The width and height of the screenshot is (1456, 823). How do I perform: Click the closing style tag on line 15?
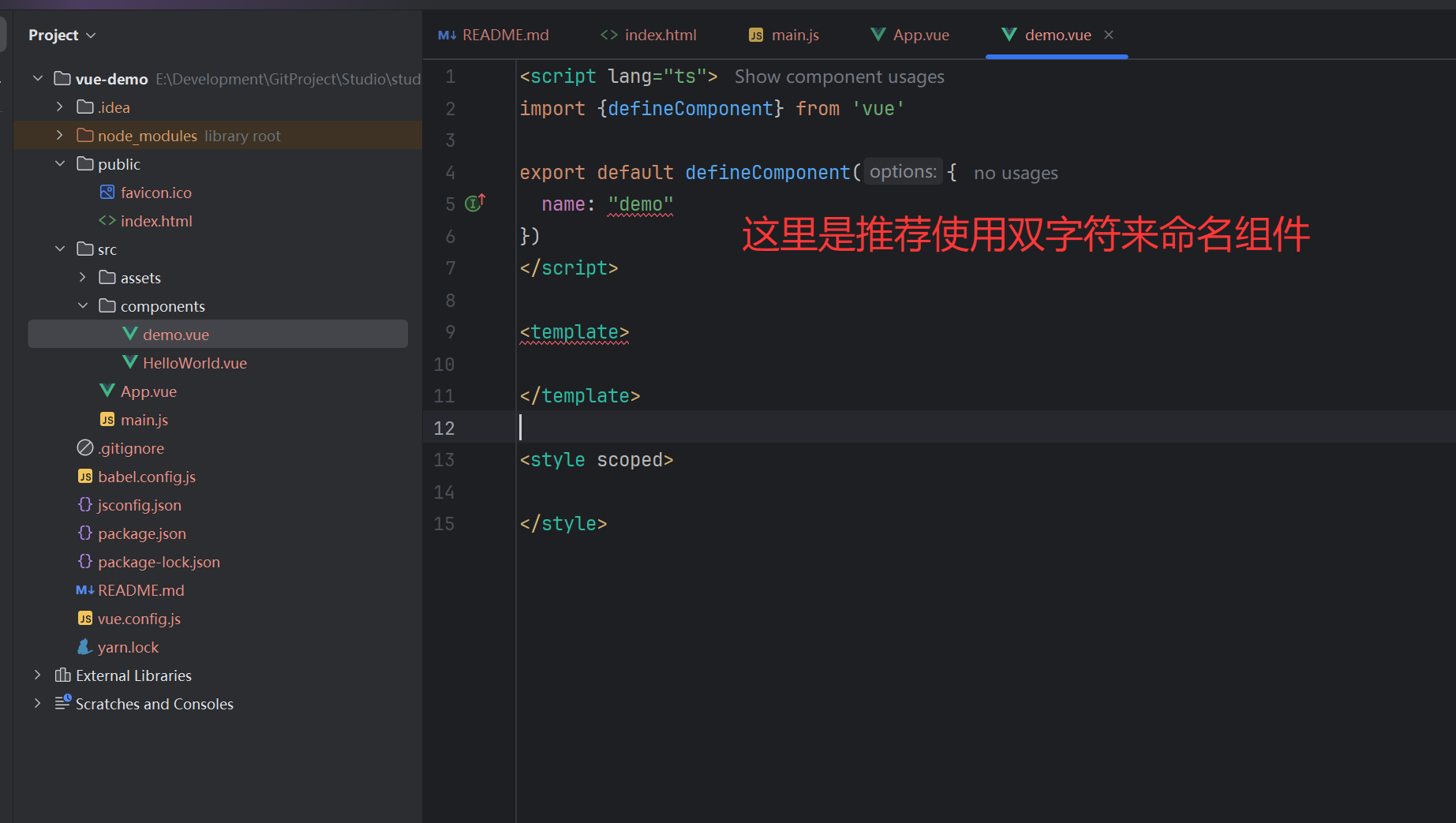[563, 524]
